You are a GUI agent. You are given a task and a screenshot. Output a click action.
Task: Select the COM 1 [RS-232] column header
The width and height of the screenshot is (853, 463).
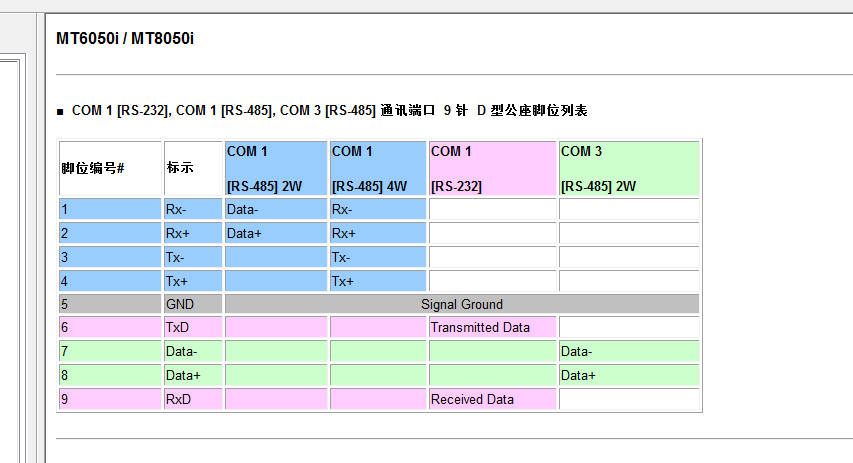click(492, 168)
